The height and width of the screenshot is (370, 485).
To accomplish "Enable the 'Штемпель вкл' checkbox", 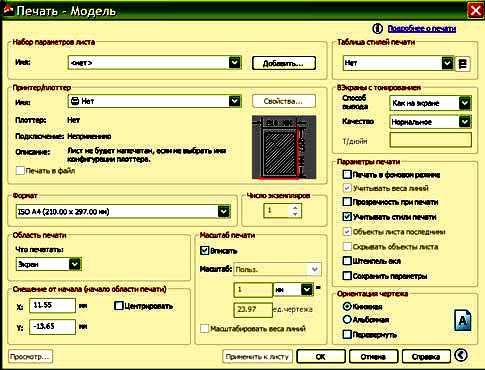I will (347, 261).
